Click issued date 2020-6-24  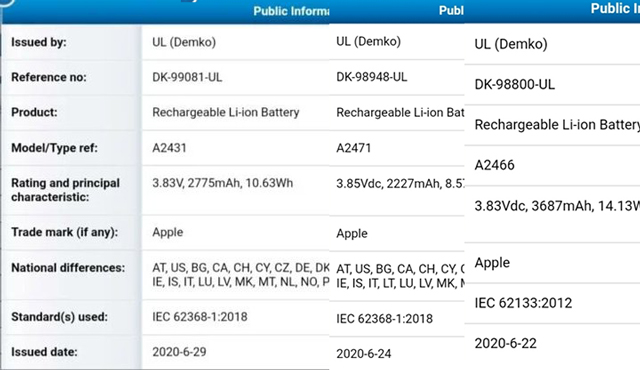click(364, 353)
